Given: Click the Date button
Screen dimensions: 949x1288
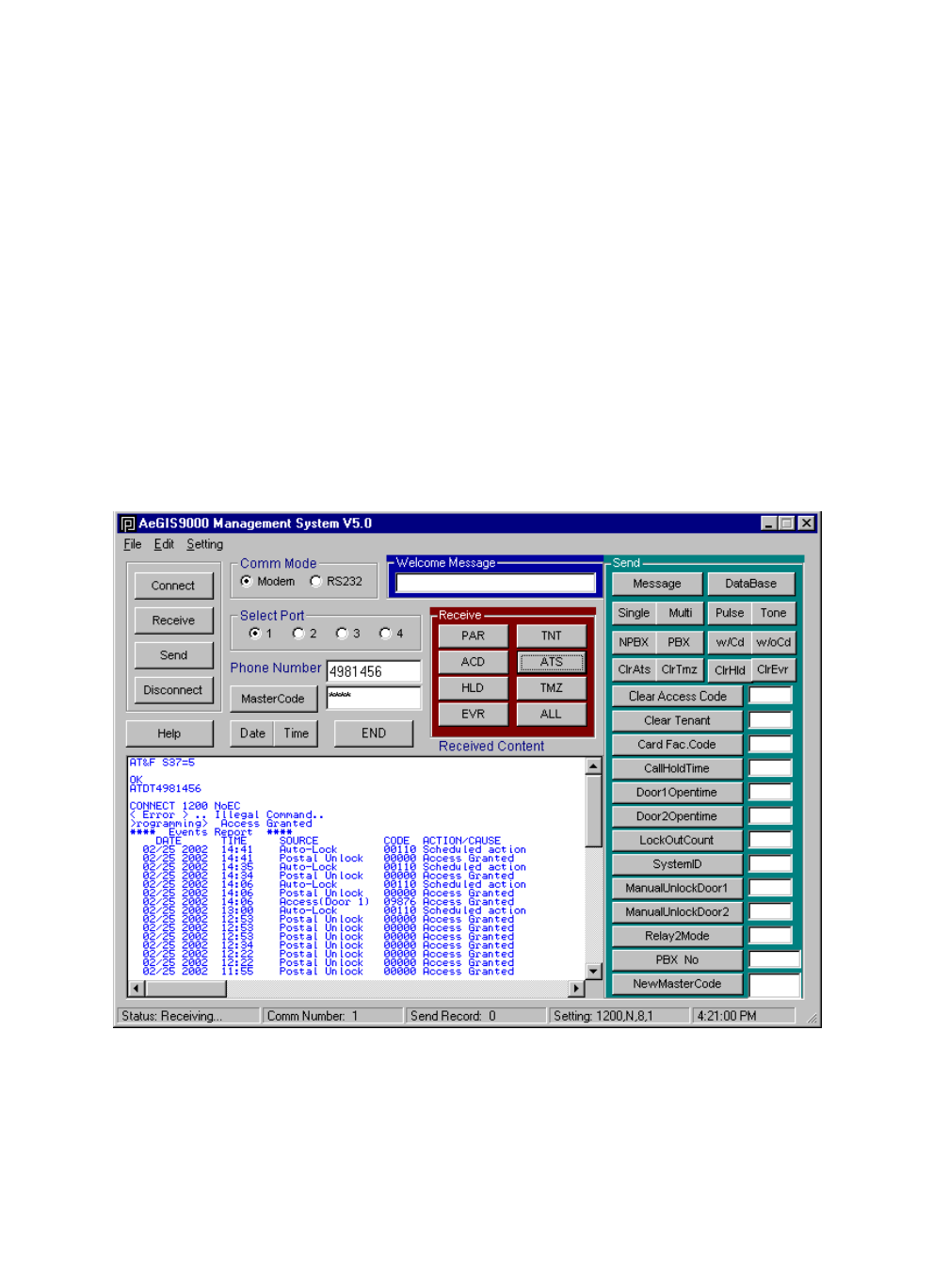Looking at the screenshot, I should click(x=252, y=733).
